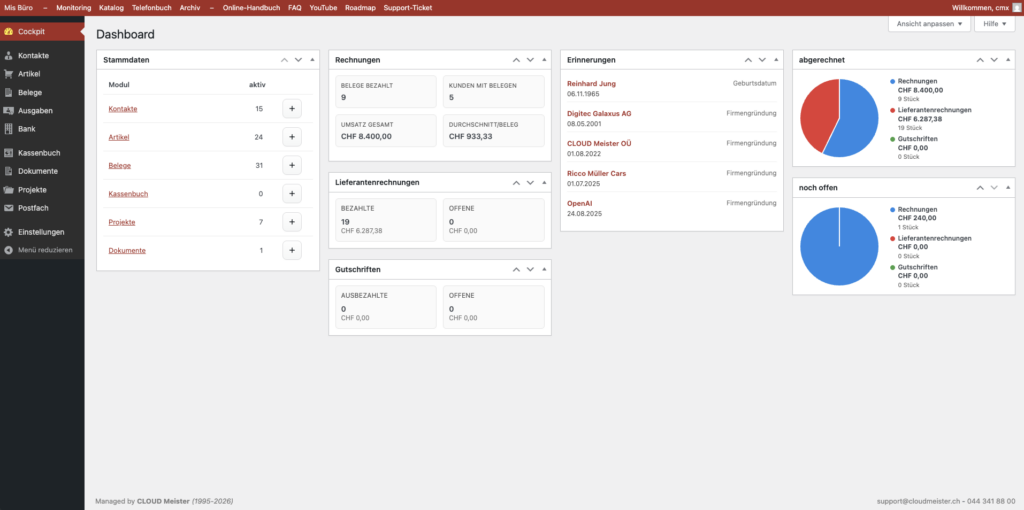Move the Rechnungen panel down with chevron
This screenshot has width=1024, height=510.
click(x=530, y=60)
